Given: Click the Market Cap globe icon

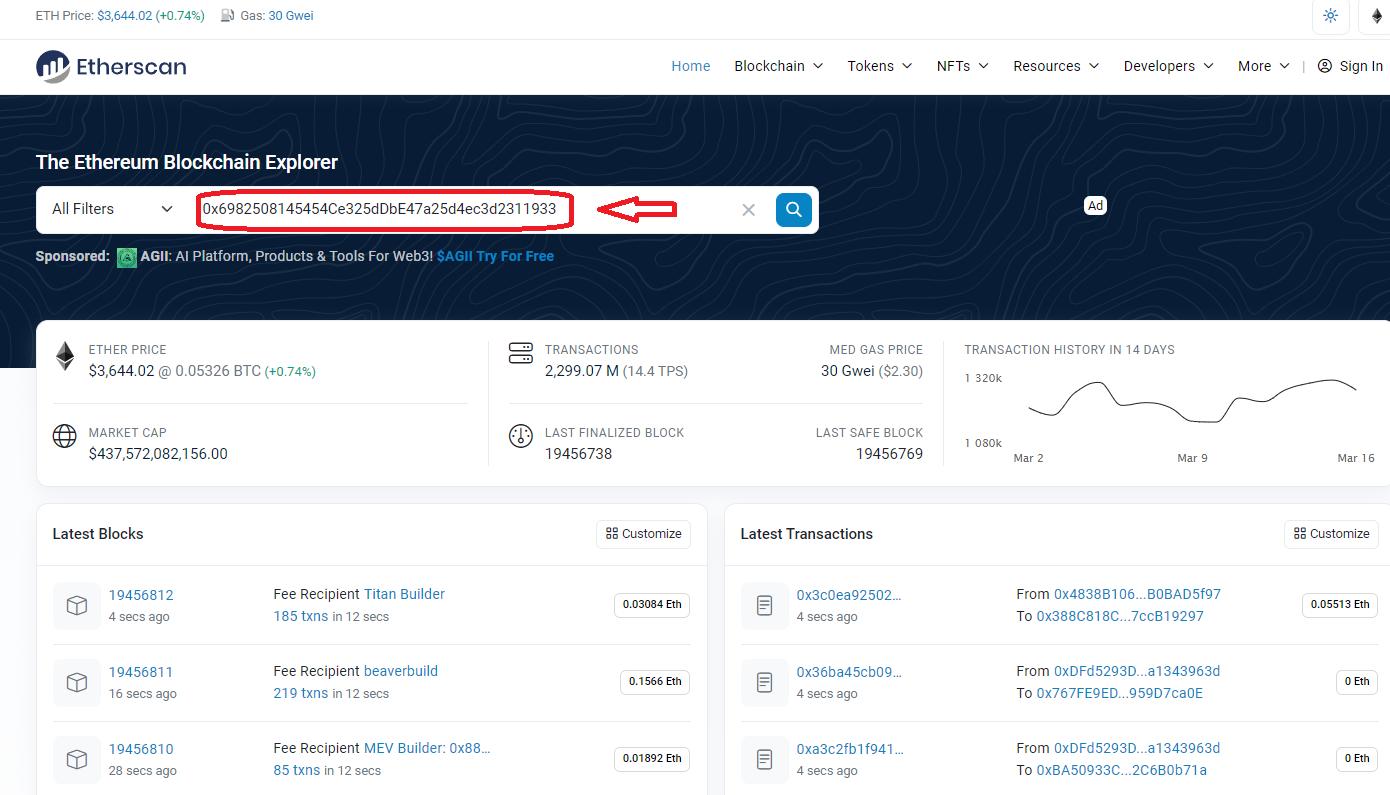Looking at the screenshot, I should point(65,437).
